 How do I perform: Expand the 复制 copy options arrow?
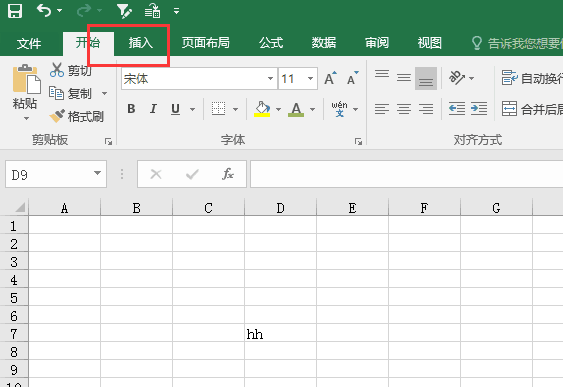coord(104,93)
